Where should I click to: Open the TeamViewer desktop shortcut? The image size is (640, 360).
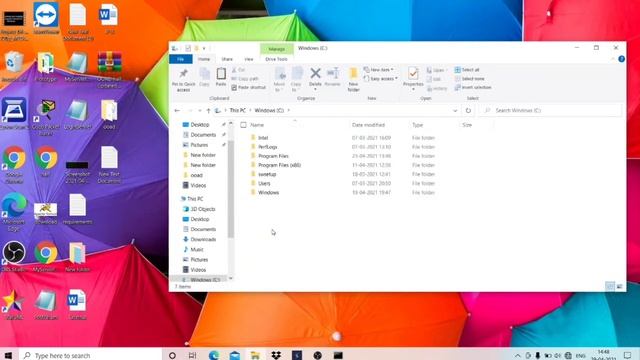pos(46,18)
